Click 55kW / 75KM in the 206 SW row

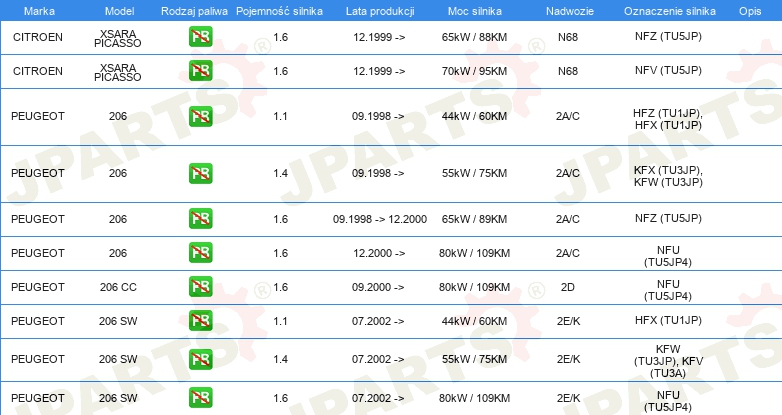[x=474, y=359]
